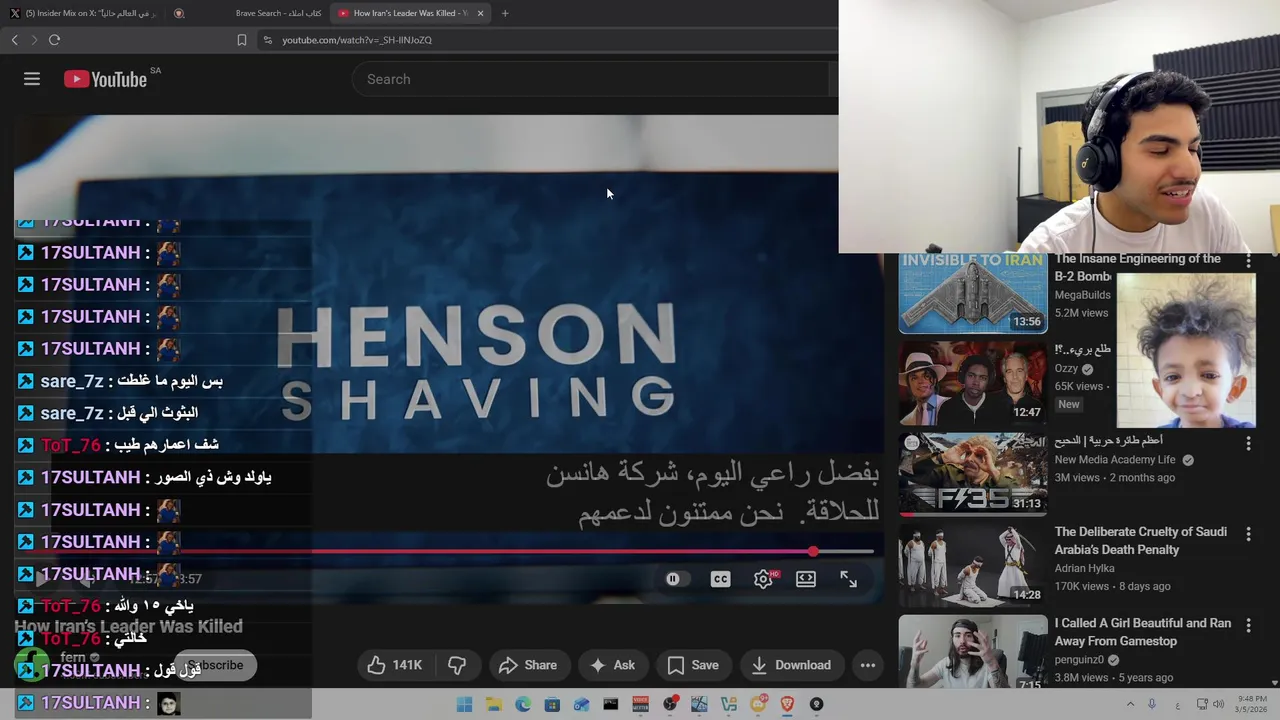
Task: Bookmark this page with the bookmark icon
Action: pos(241,40)
